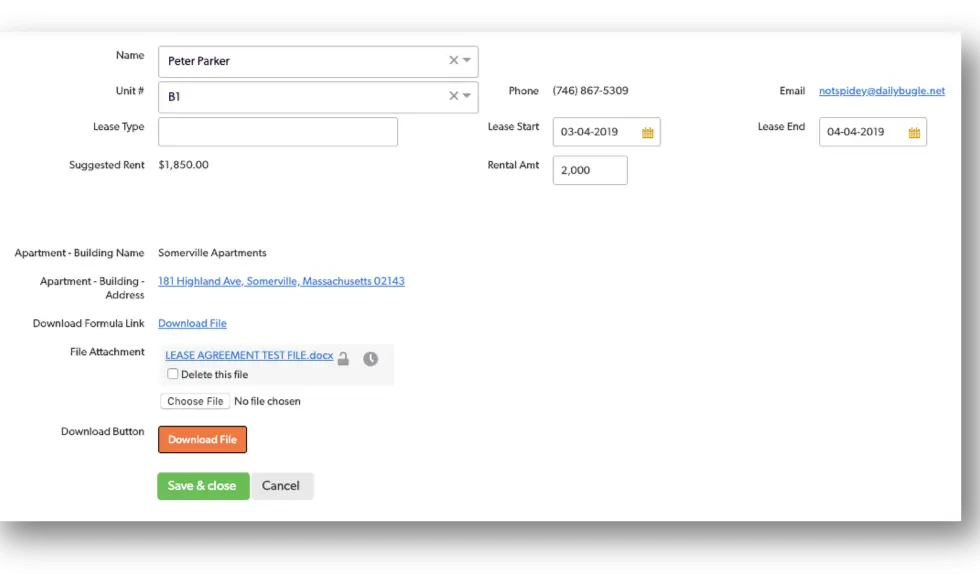This screenshot has height=585, width=980.
Task: Click the phone number (746) 867-5309
Action: click(x=590, y=91)
